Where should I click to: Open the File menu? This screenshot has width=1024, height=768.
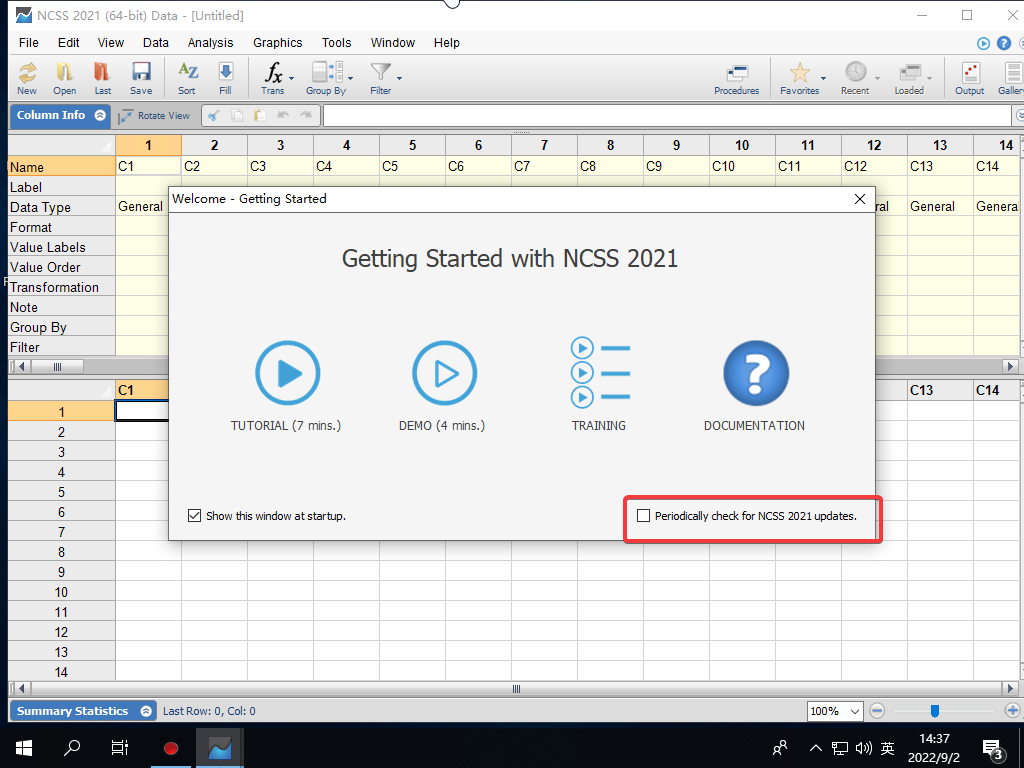pos(29,42)
